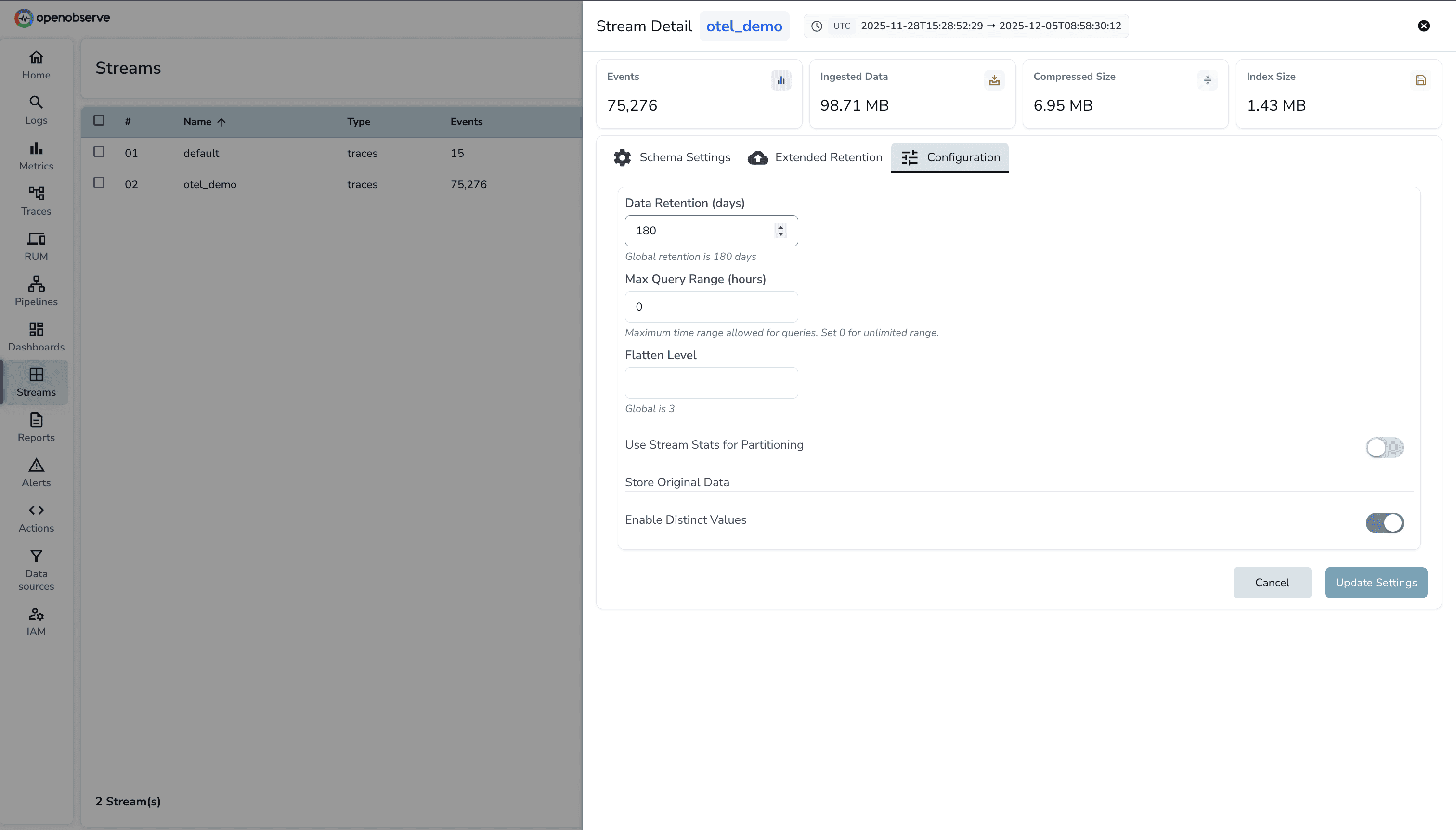Open the Logs section
The image size is (1456, 830).
(36, 110)
